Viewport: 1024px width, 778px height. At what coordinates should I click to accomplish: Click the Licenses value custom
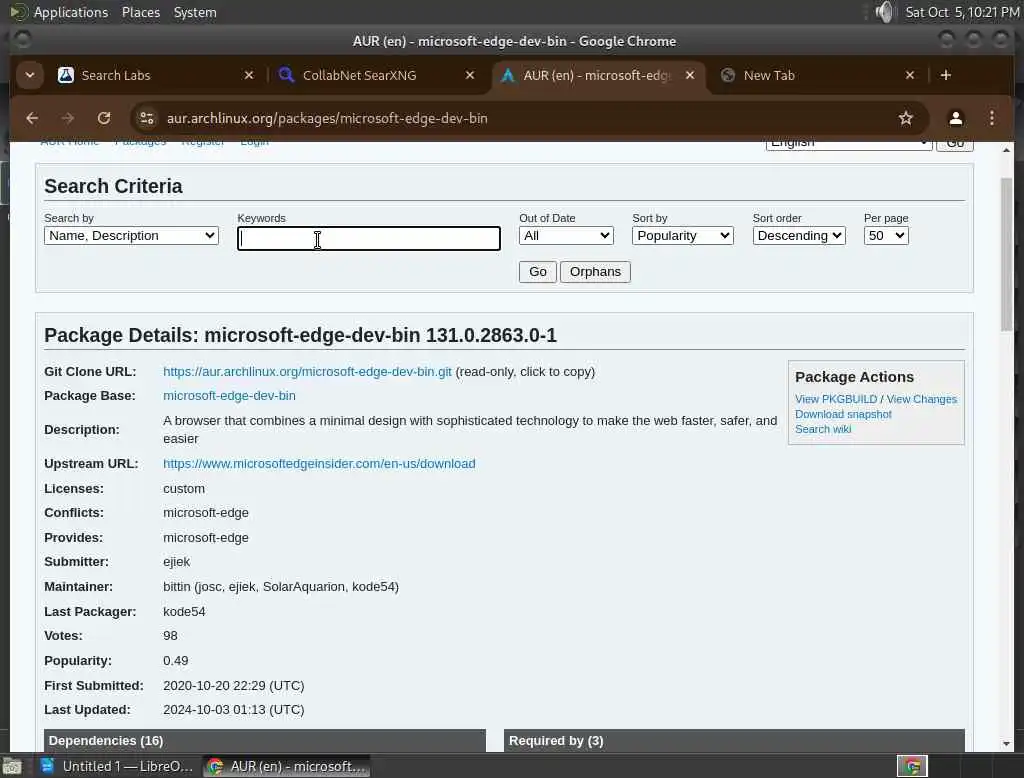[184, 489]
